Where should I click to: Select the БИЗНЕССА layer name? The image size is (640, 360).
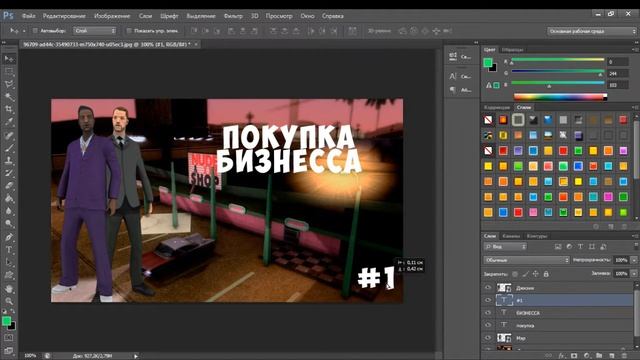click(528, 313)
